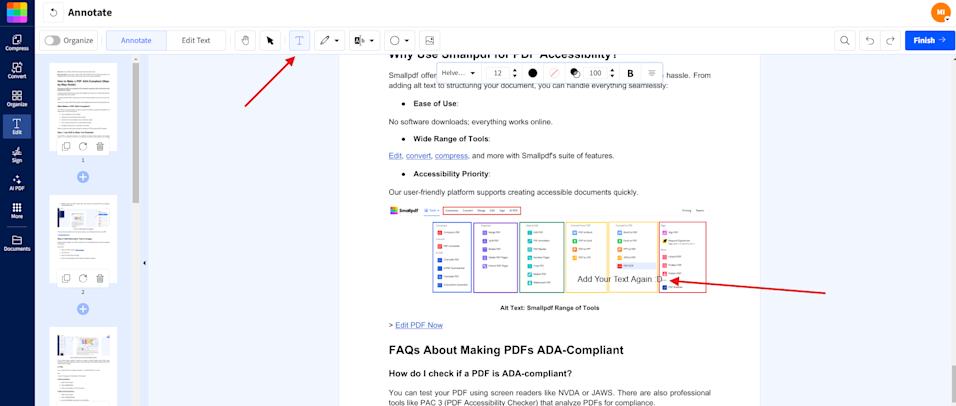The width and height of the screenshot is (956, 406).
Task: Click the opacity value 100 field
Action: 594,73
